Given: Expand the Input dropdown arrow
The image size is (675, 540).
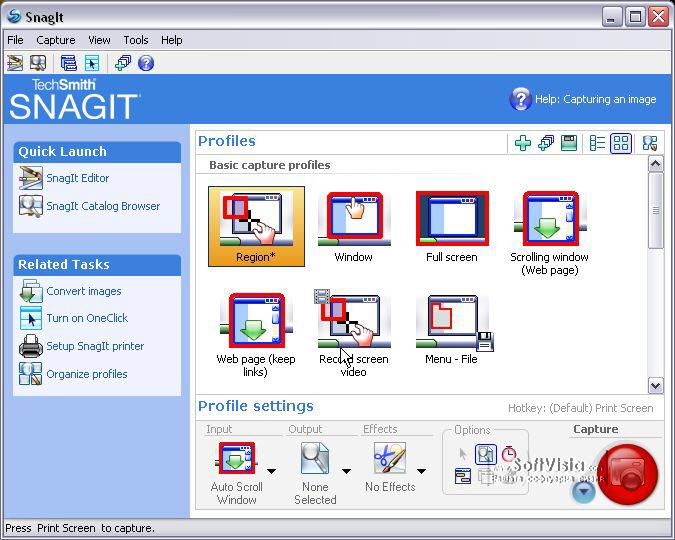Looking at the screenshot, I should (x=272, y=471).
